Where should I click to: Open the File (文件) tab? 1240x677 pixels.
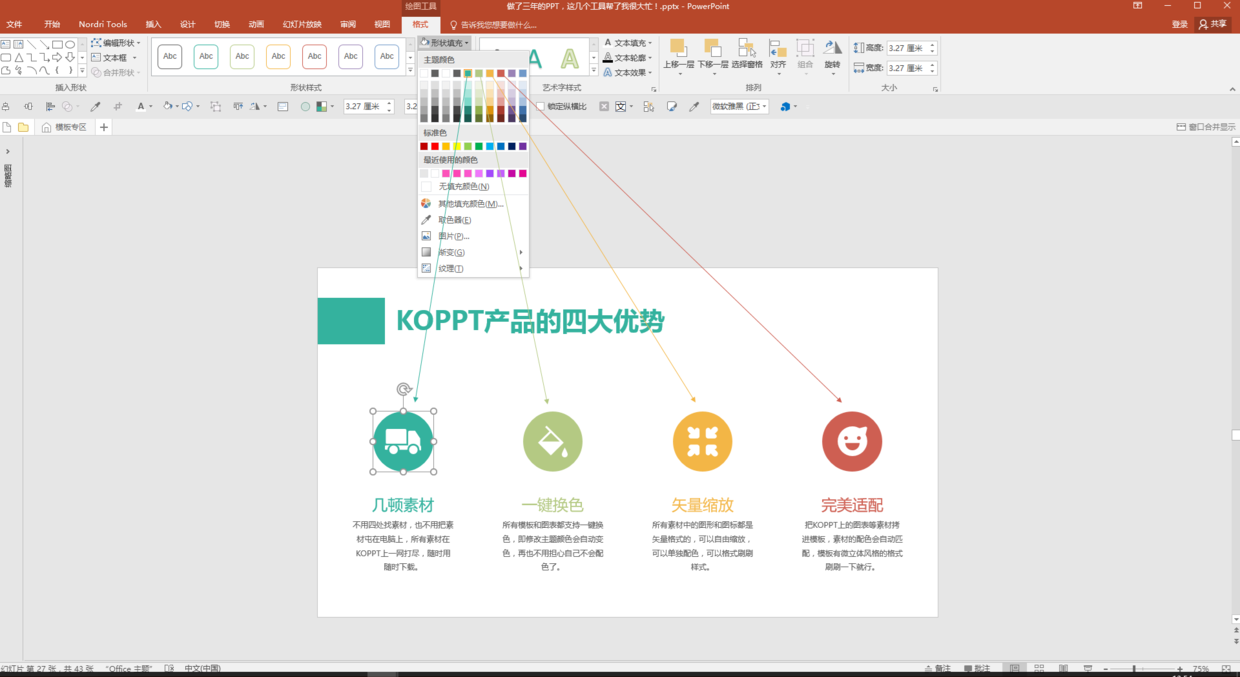[x=14, y=24]
